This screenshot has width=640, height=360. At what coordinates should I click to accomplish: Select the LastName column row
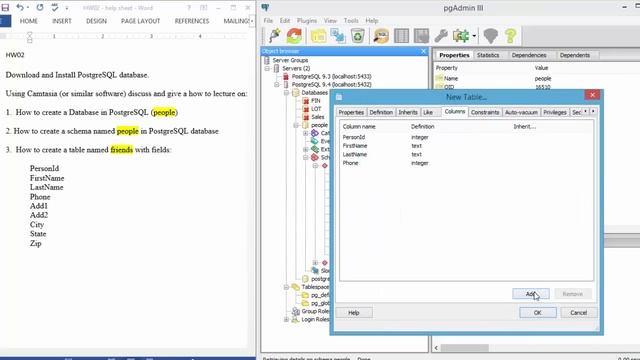click(467, 154)
